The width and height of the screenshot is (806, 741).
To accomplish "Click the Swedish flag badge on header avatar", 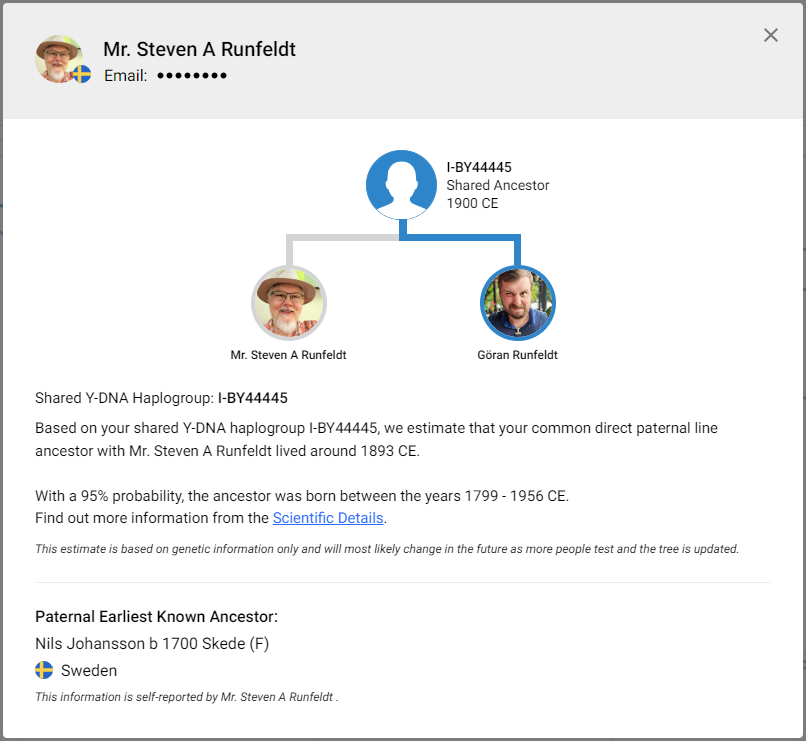I will click(x=82, y=75).
